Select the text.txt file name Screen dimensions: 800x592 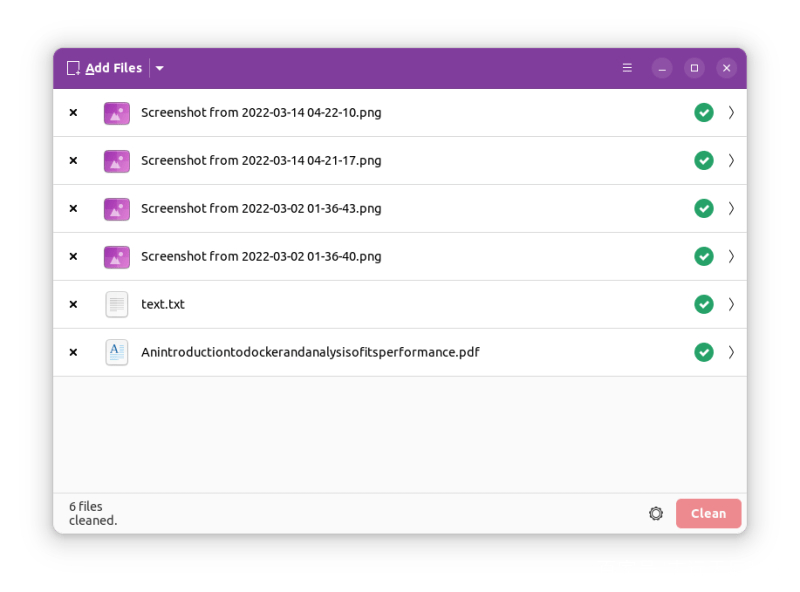pyautogui.click(x=163, y=304)
